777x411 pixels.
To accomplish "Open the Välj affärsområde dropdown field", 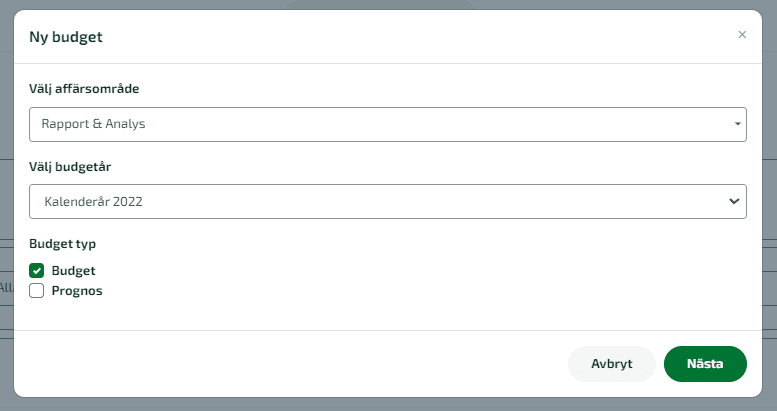I will point(388,124).
